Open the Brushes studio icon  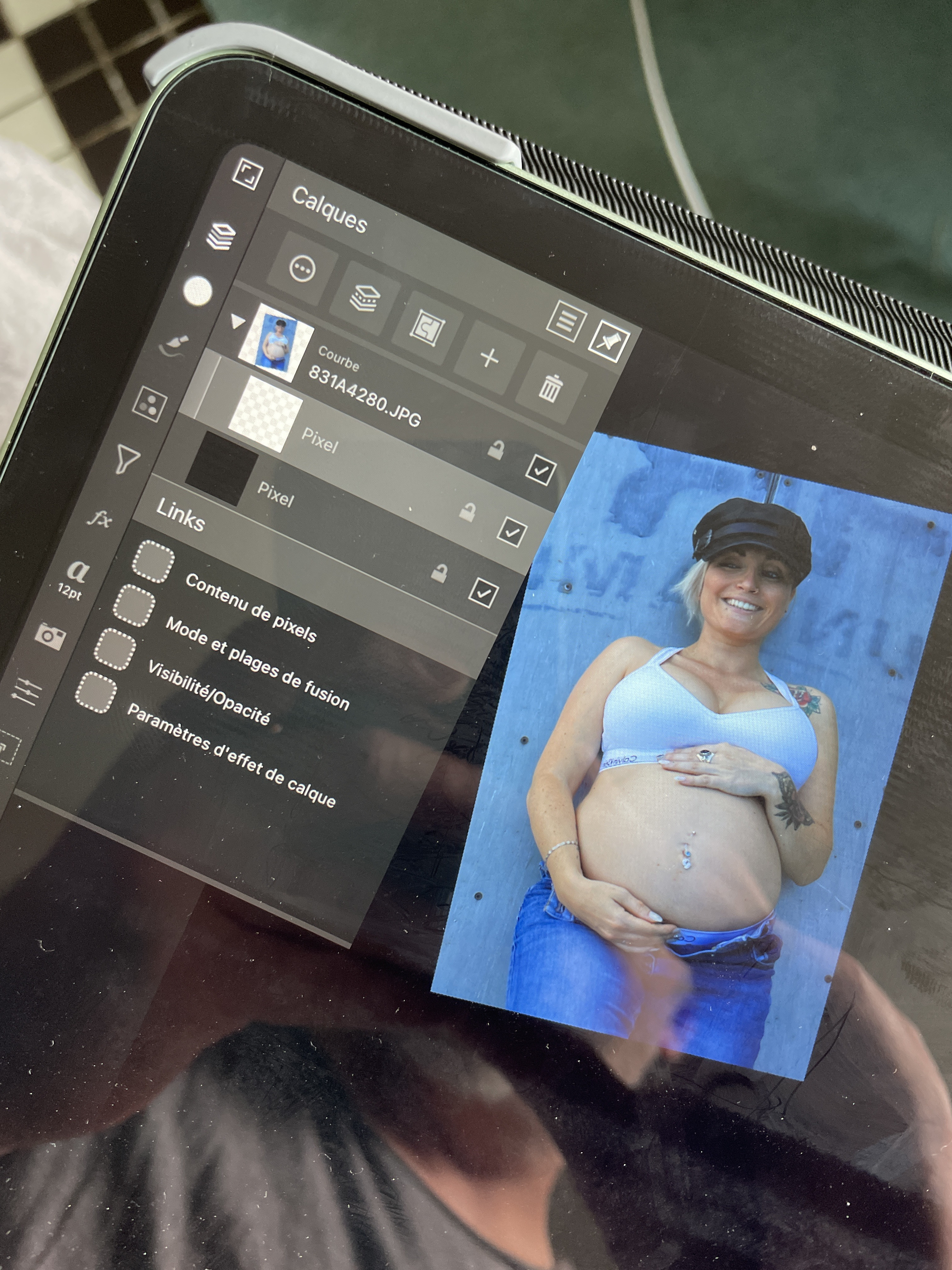pos(174,346)
